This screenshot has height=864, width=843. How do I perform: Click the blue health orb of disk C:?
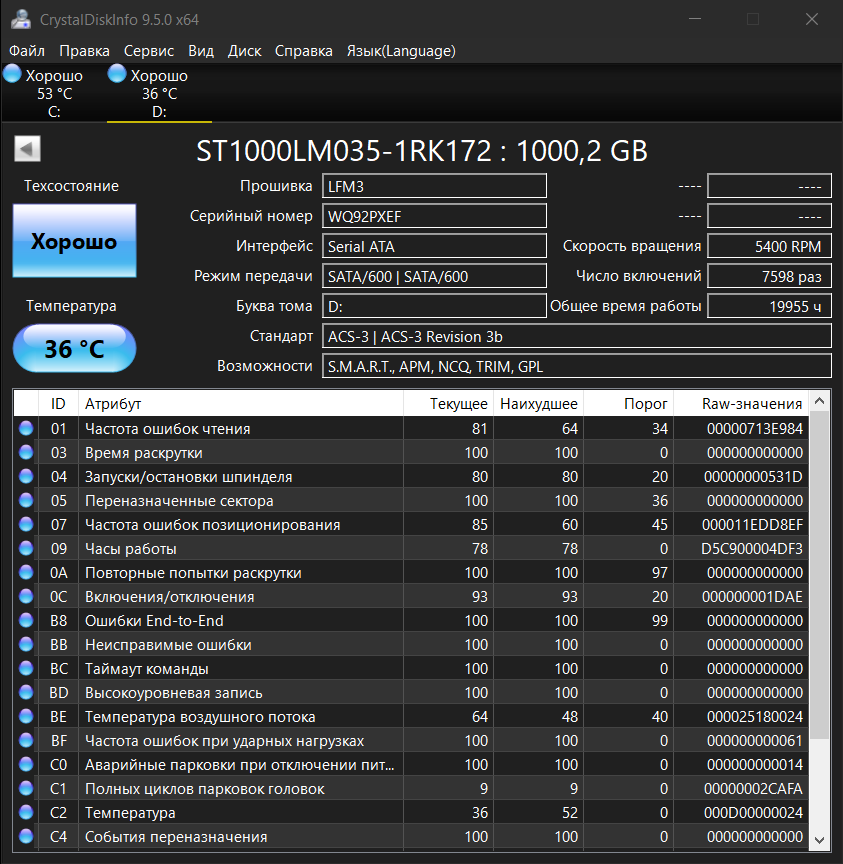tap(13, 75)
